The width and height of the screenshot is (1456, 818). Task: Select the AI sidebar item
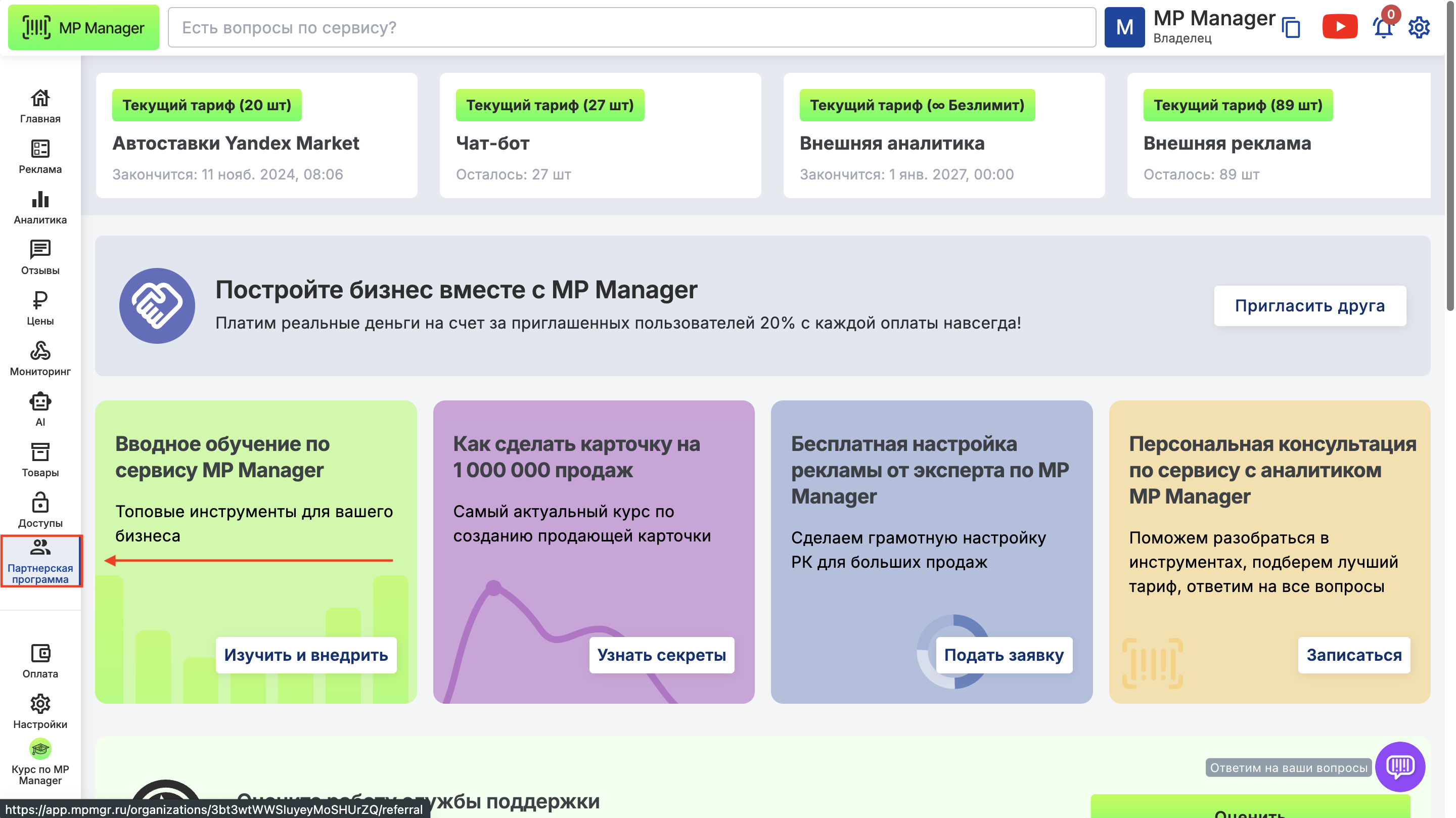(x=40, y=410)
